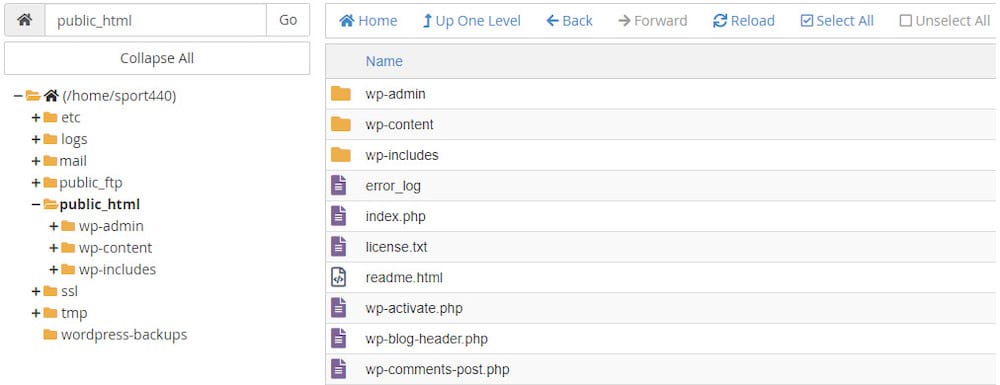This screenshot has width=1000, height=385.
Task: Expand the wp-includes tree node
Action: coord(54,270)
